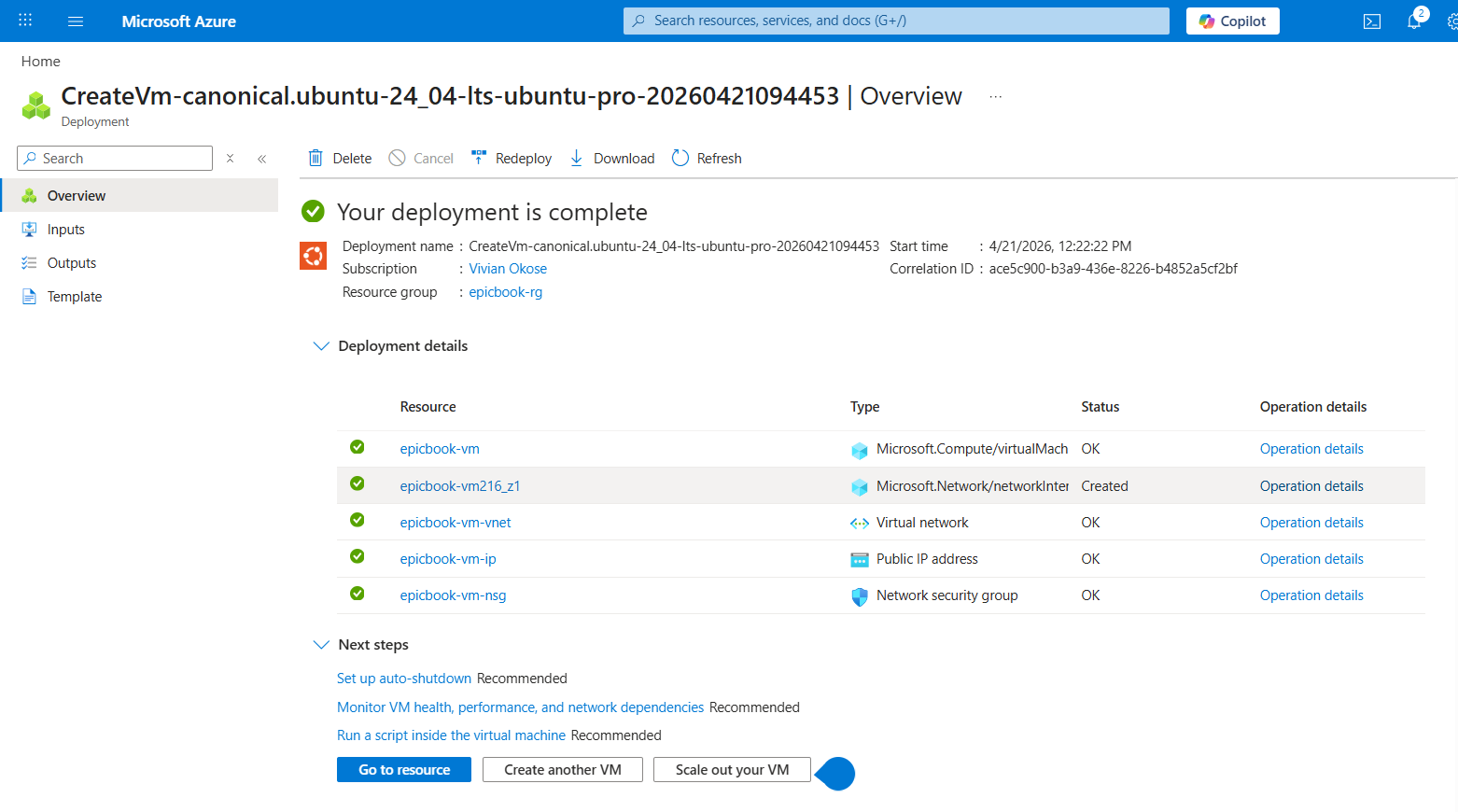The image size is (1458, 812).
Task: Click the Delete toolbar button
Action: pyautogui.click(x=340, y=159)
